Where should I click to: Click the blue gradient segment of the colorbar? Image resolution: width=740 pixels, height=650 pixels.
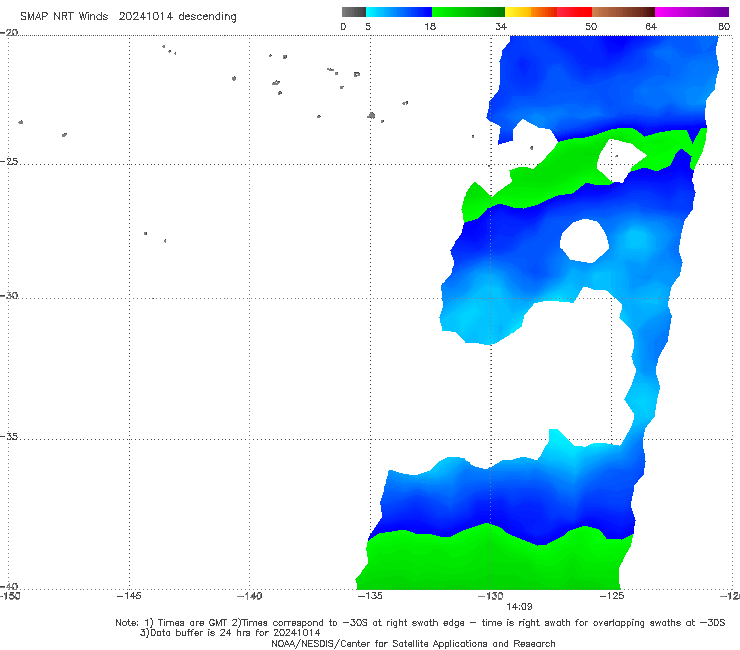click(x=399, y=12)
